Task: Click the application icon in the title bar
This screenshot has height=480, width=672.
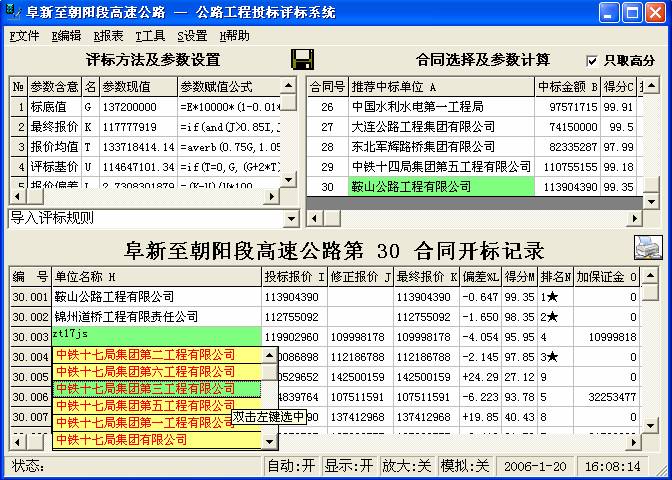Action: click(13, 11)
